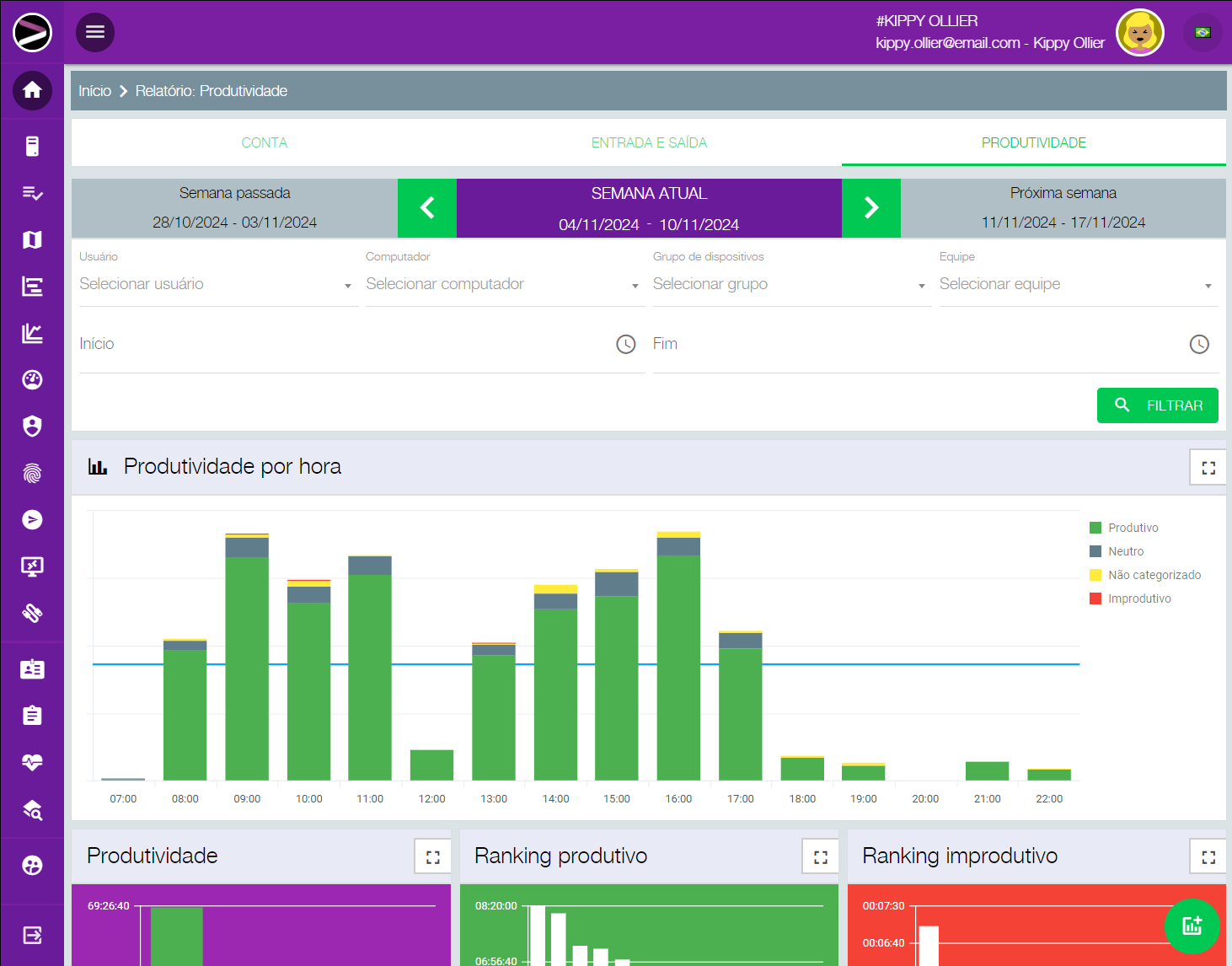Click the logout icon at sidebar bottom
The width and height of the screenshot is (1232, 966).
[32, 935]
